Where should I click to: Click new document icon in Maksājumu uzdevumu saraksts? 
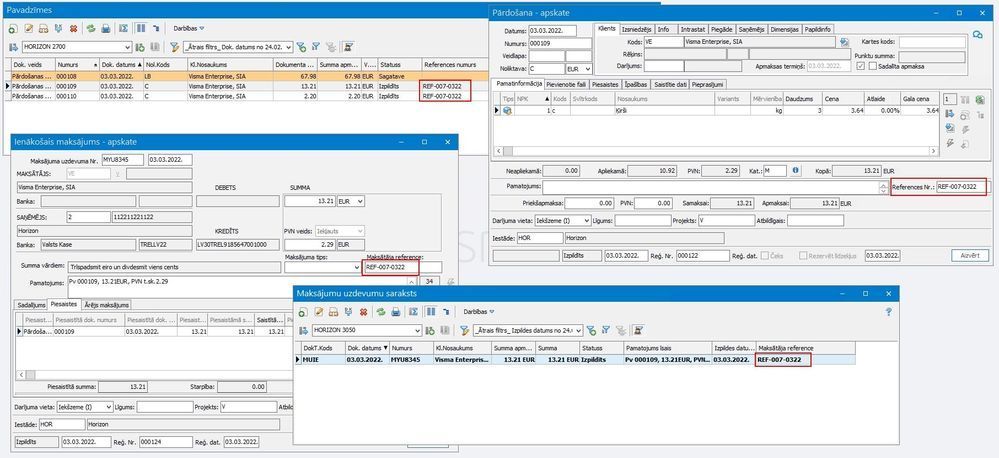303,312
